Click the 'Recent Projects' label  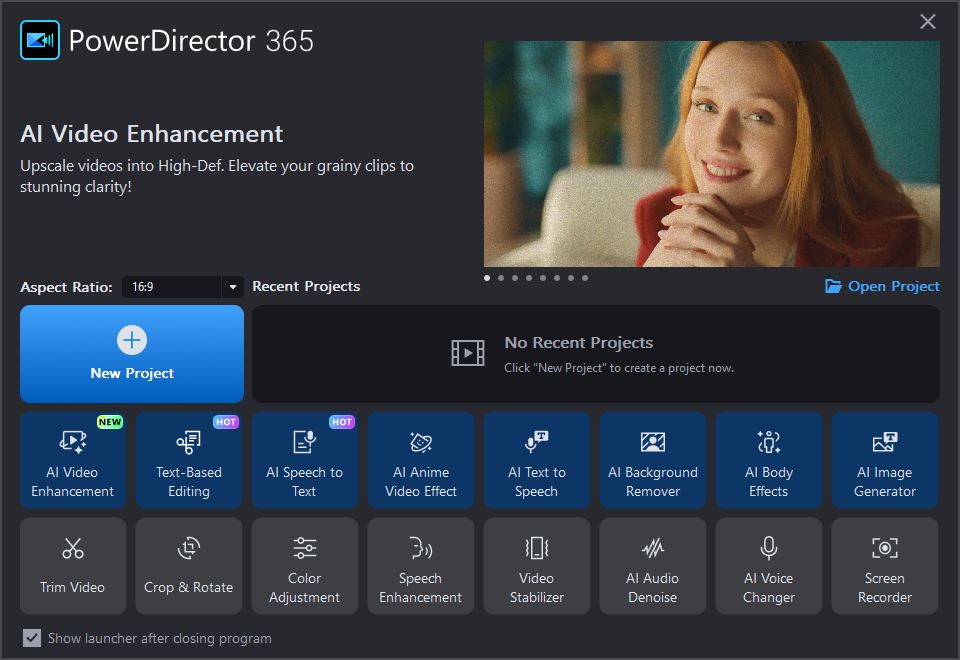tap(306, 286)
